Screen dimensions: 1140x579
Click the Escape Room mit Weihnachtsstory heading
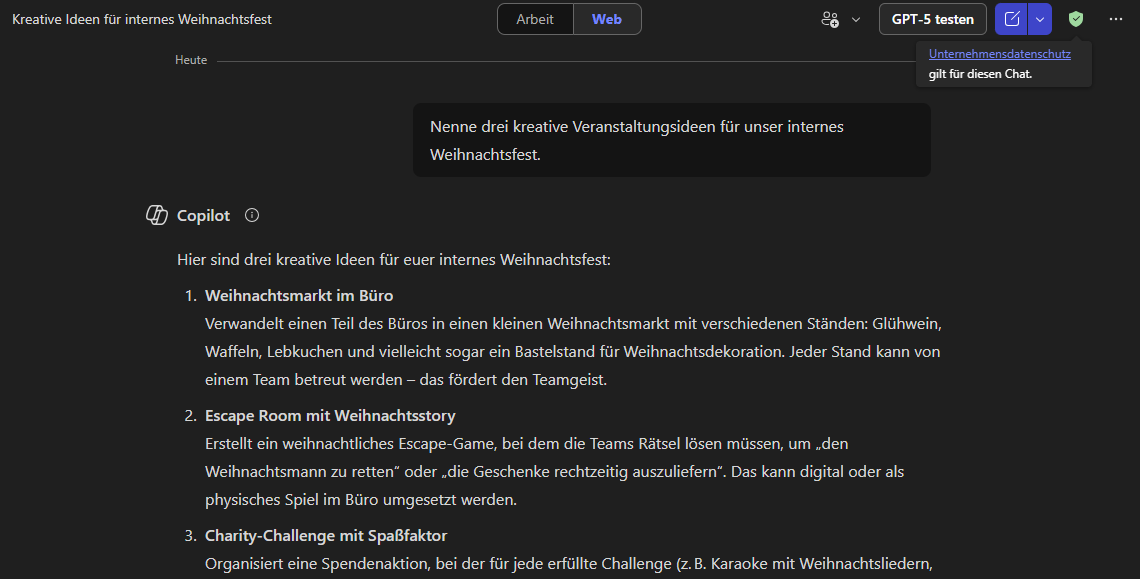pos(330,415)
